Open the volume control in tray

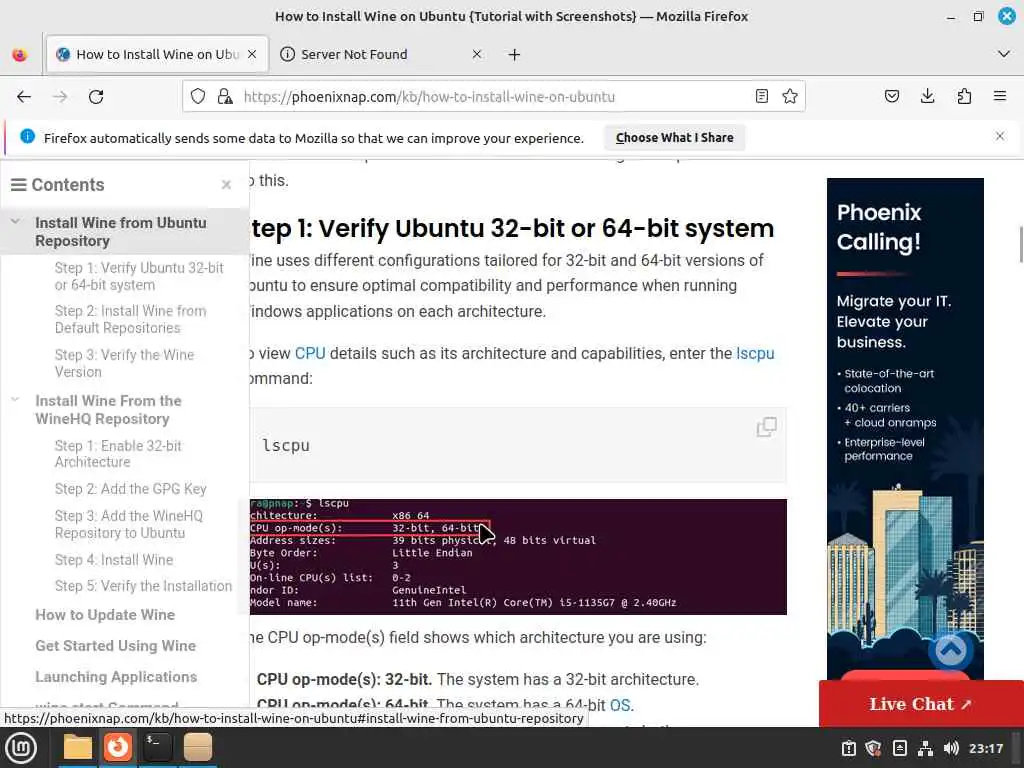(x=951, y=748)
